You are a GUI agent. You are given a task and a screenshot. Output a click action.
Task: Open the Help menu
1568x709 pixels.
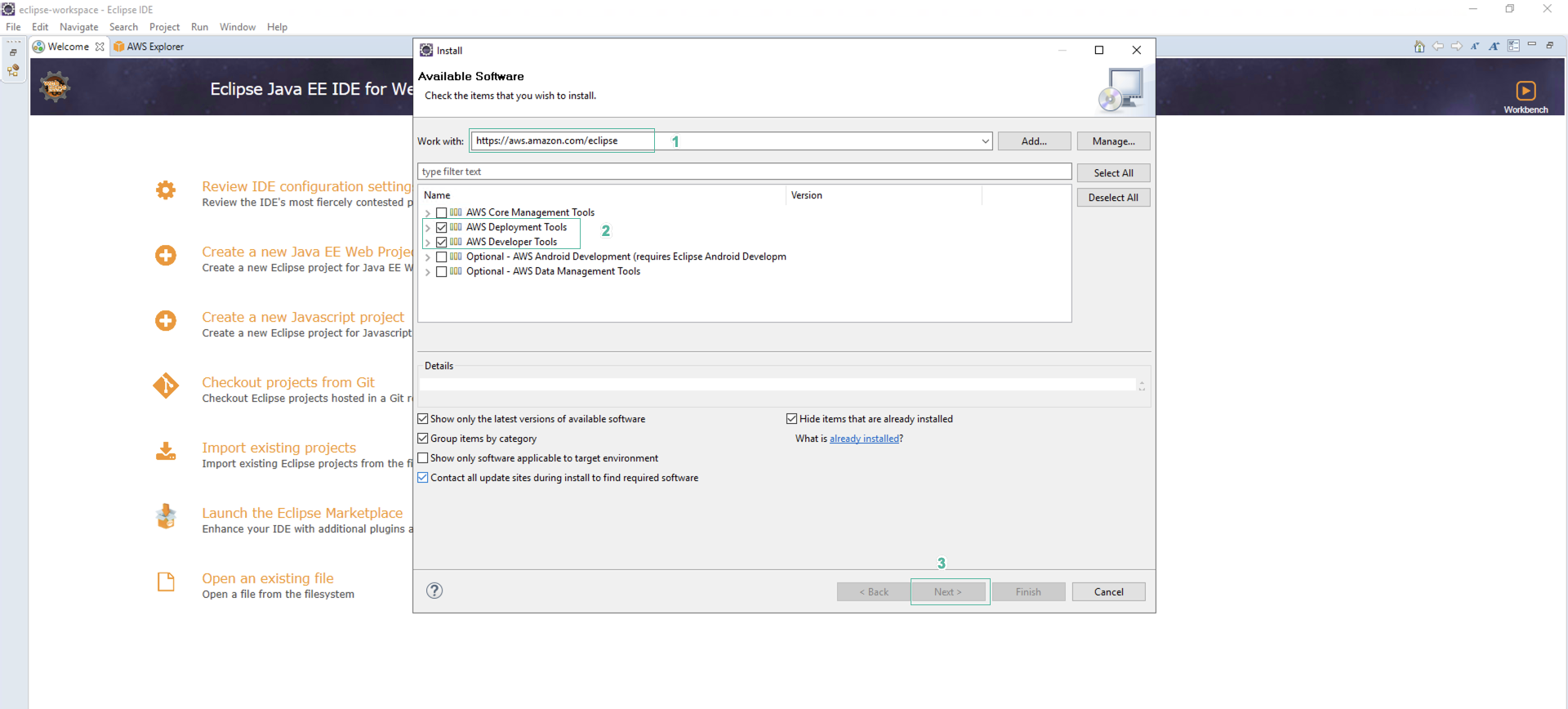pos(277,27)
